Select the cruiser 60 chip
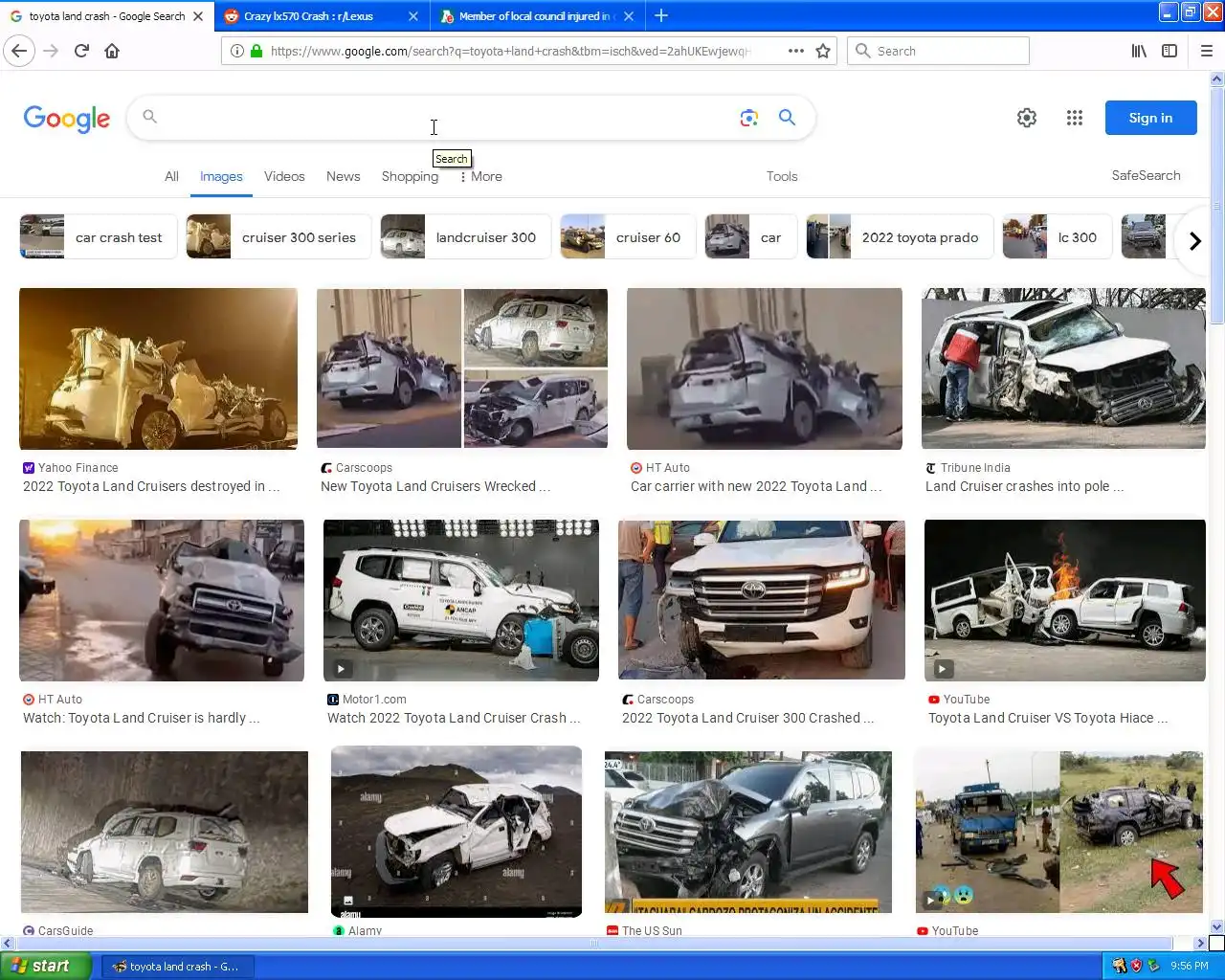Viewport: 1225px width, 980px height. 628,237
